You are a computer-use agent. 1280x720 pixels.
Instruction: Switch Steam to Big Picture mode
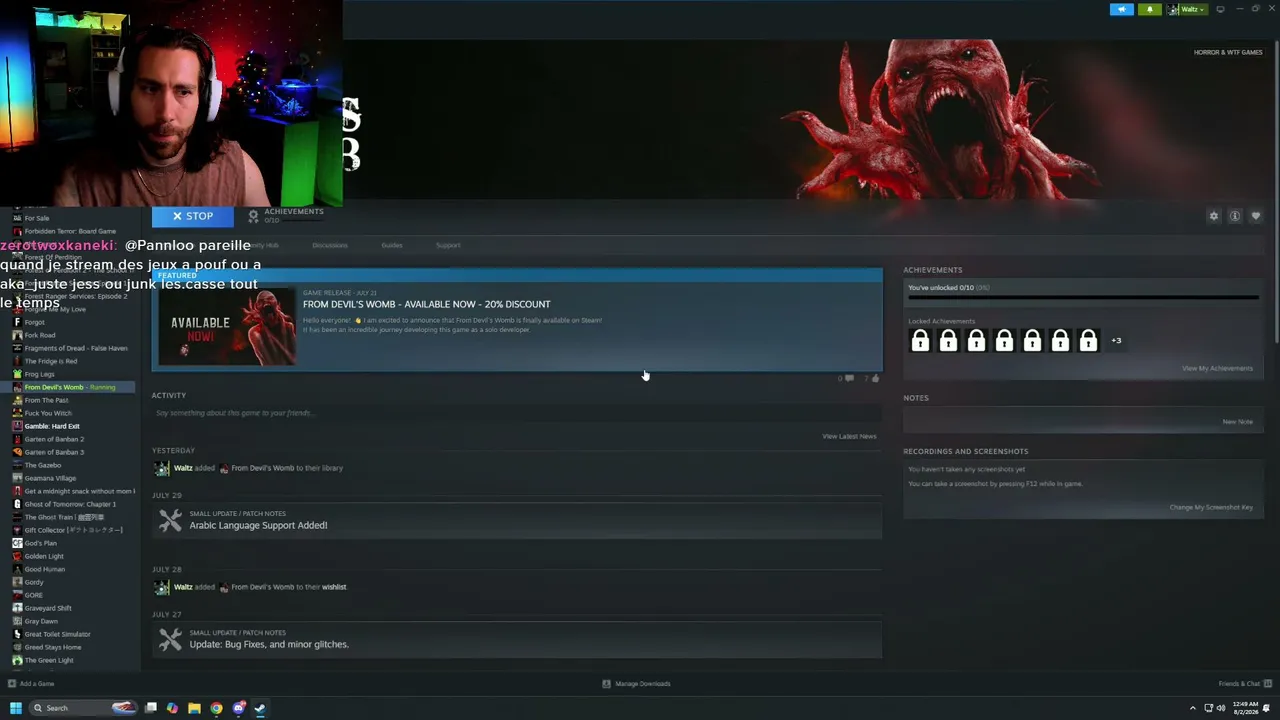(1220, 9)
